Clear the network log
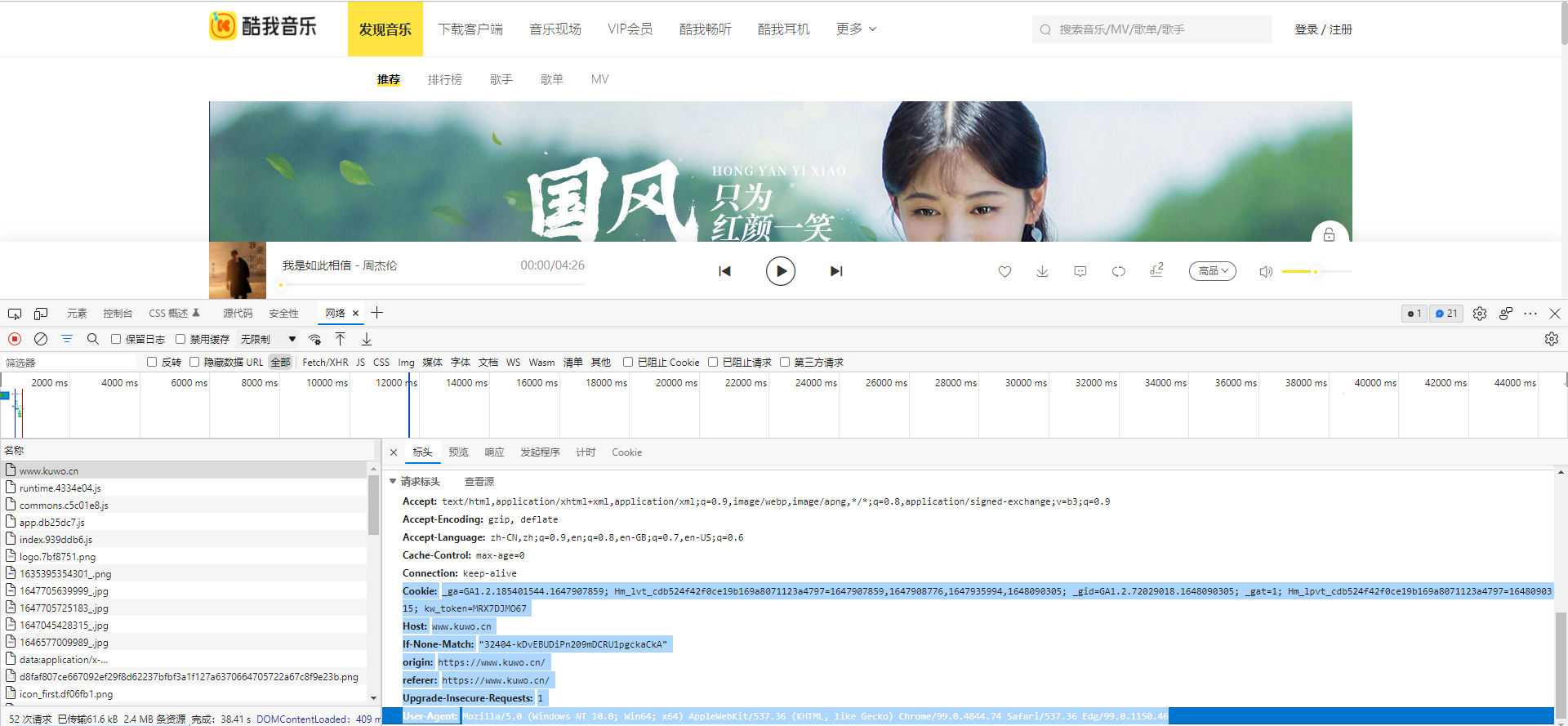This screenshot has height=726, width=1568. (41, 339)
